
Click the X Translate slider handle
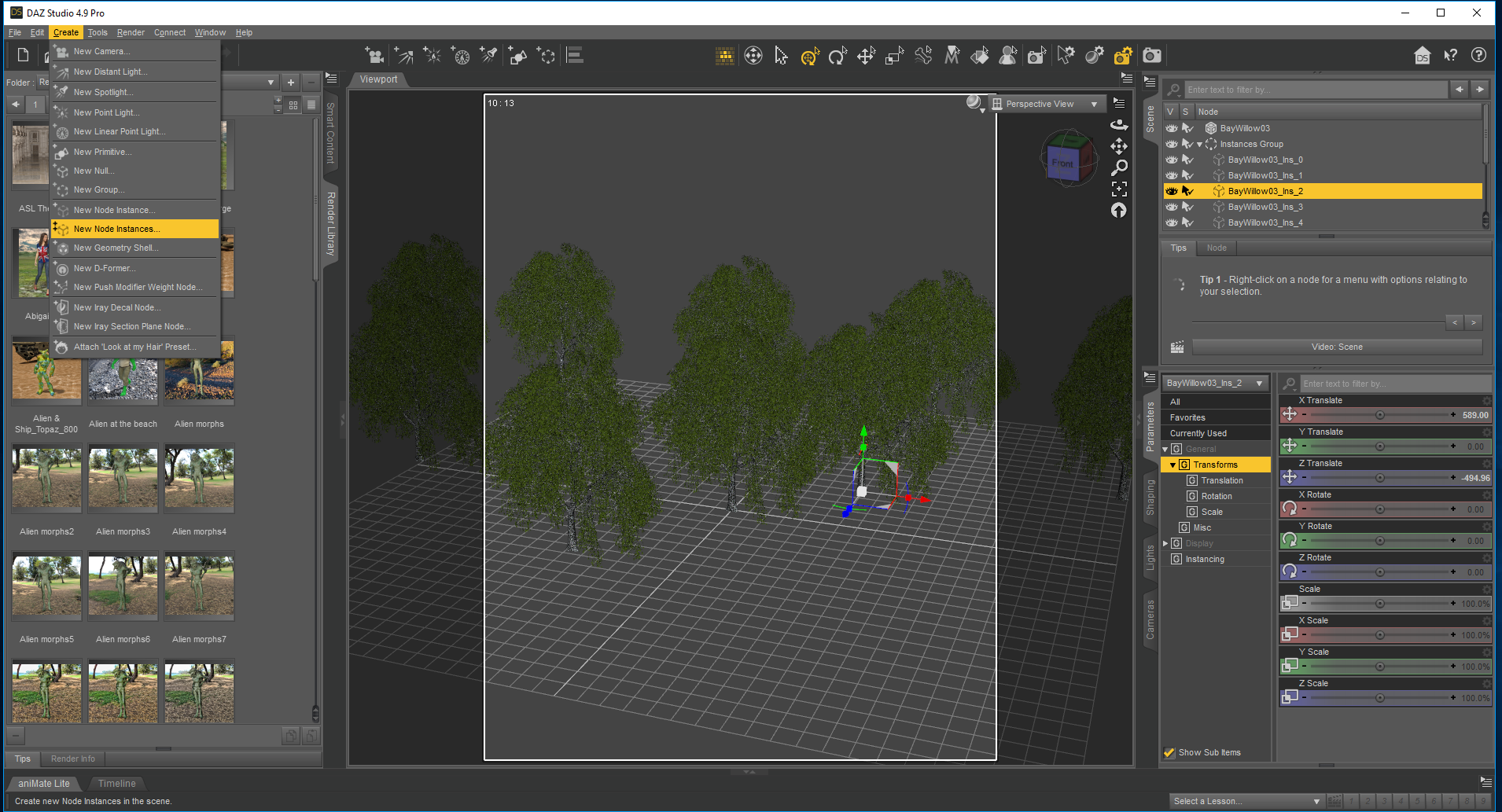[1379, 415]
